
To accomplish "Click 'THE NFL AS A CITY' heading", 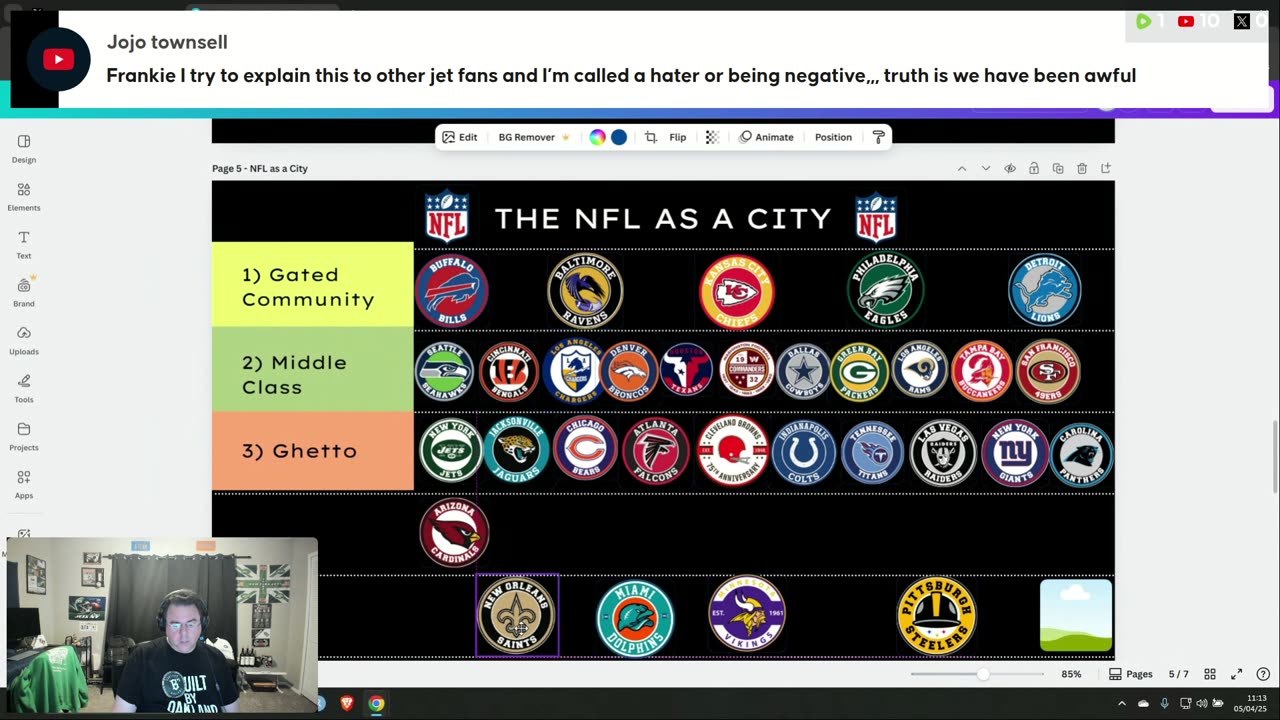I will coord(663,218).
